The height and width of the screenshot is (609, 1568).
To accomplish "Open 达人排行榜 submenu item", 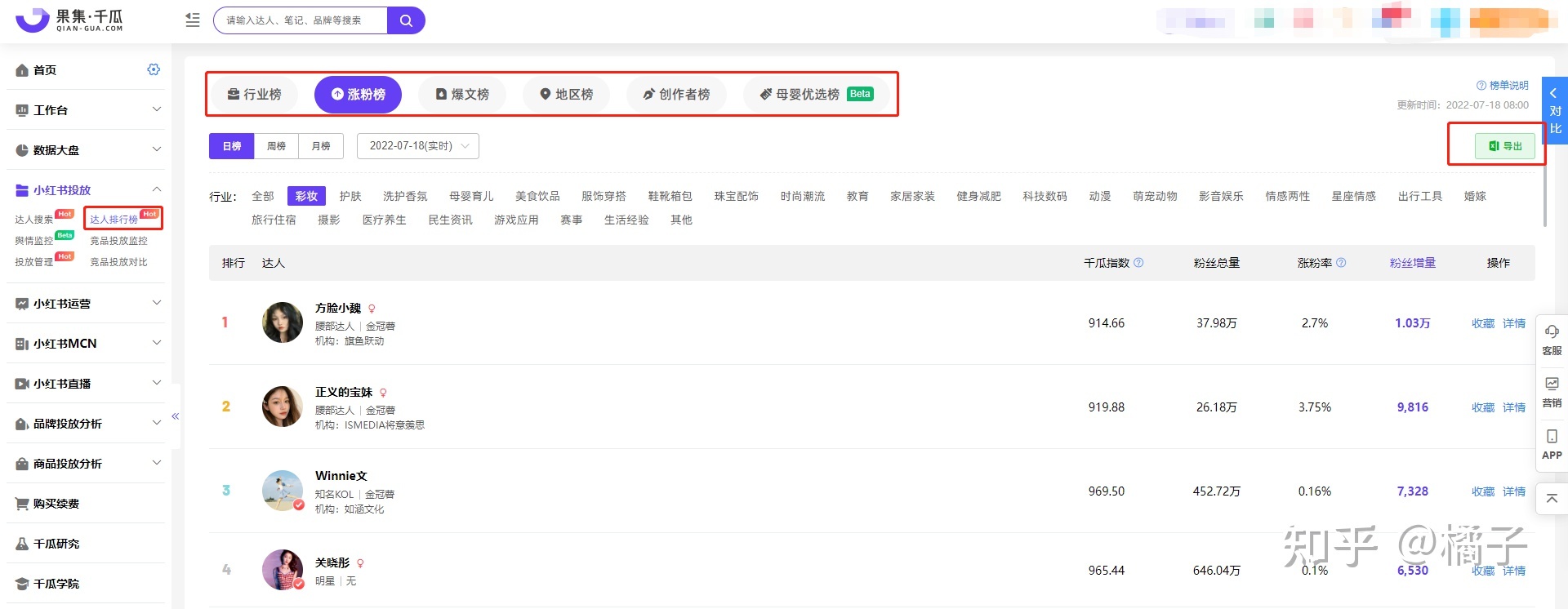I will coord(114,220).
